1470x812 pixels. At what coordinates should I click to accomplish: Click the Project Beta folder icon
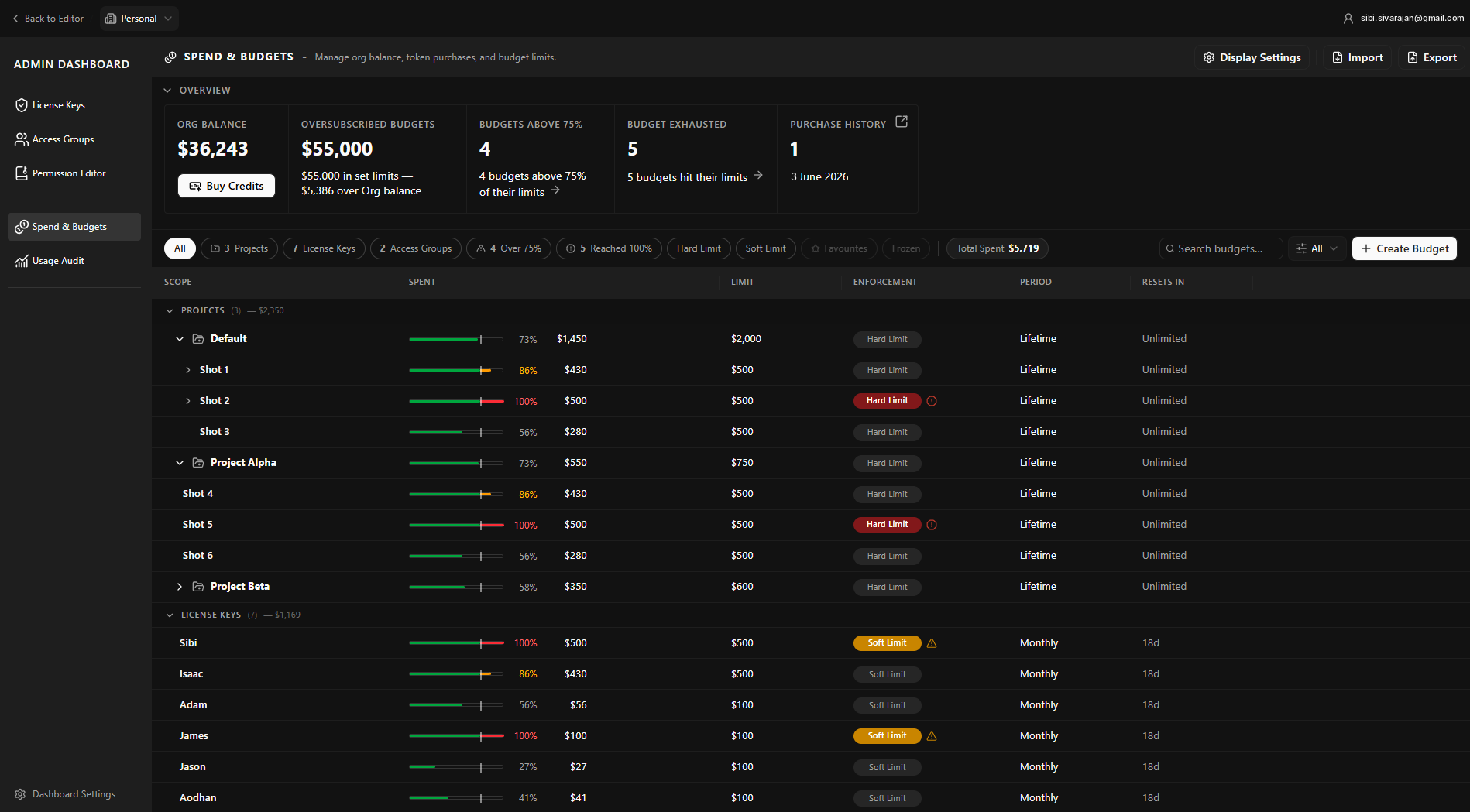pos(198,587)
